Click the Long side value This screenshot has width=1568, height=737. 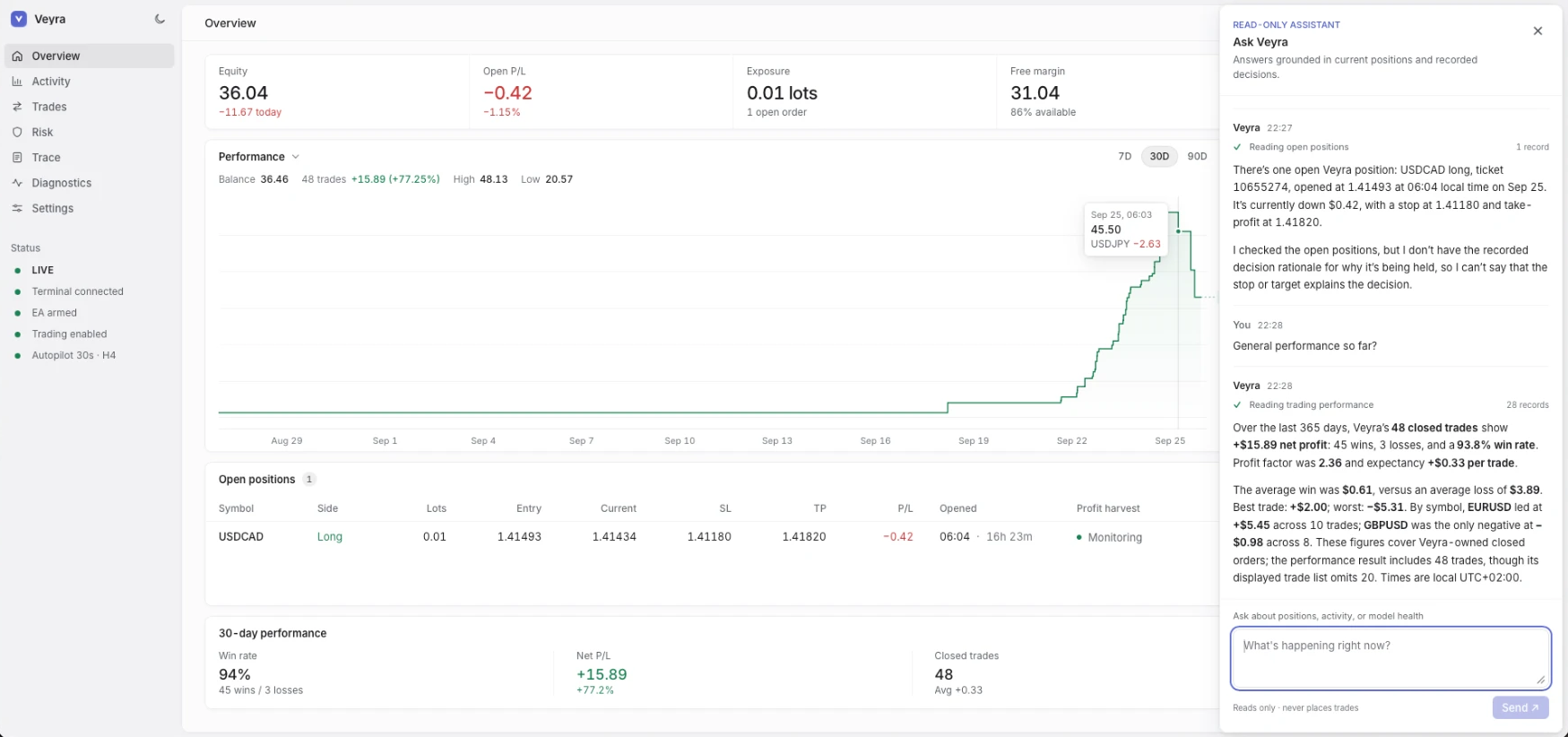coord(330,537)
